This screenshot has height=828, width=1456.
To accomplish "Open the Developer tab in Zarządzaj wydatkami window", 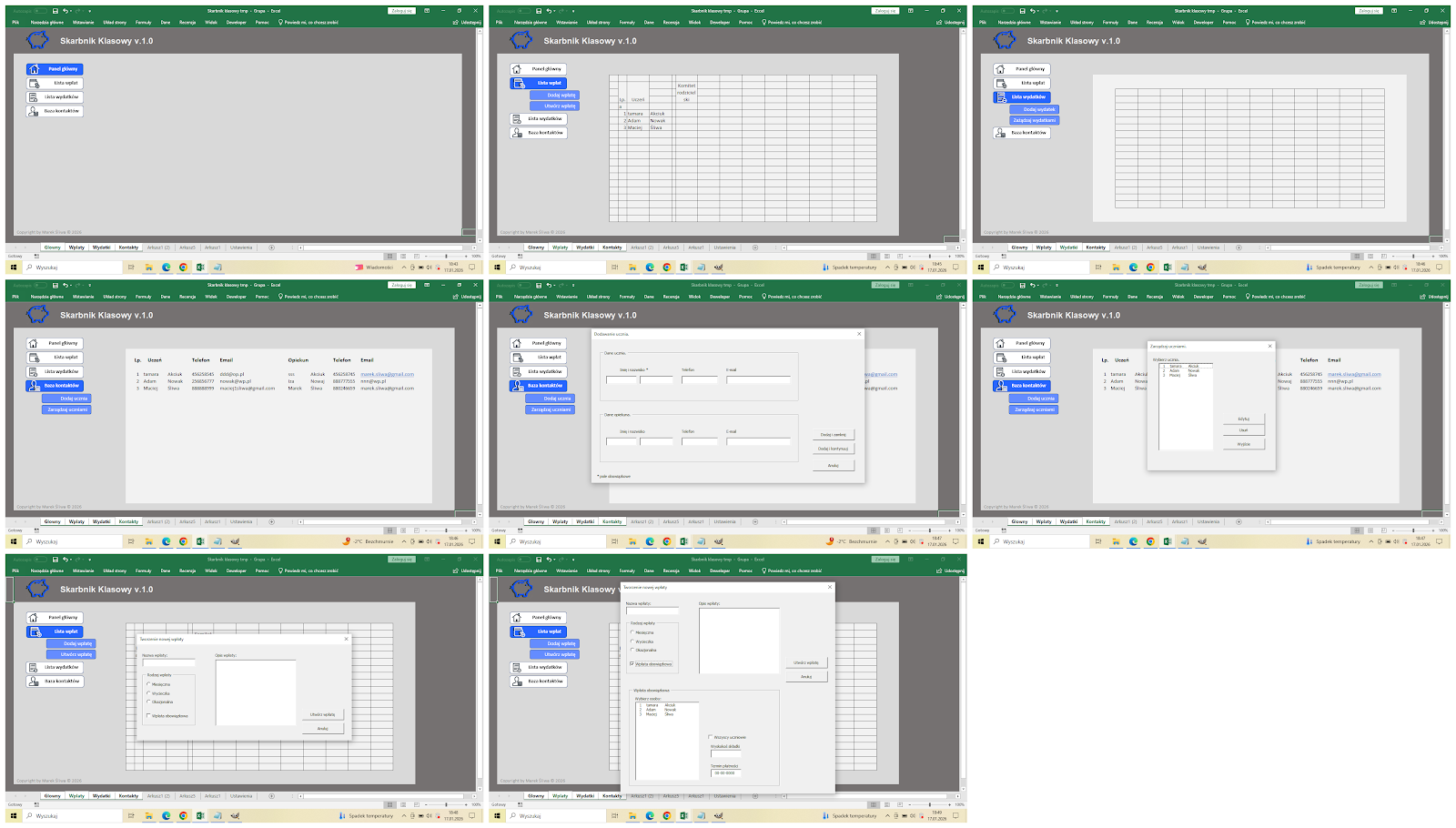I will [x=1204, y=22].
